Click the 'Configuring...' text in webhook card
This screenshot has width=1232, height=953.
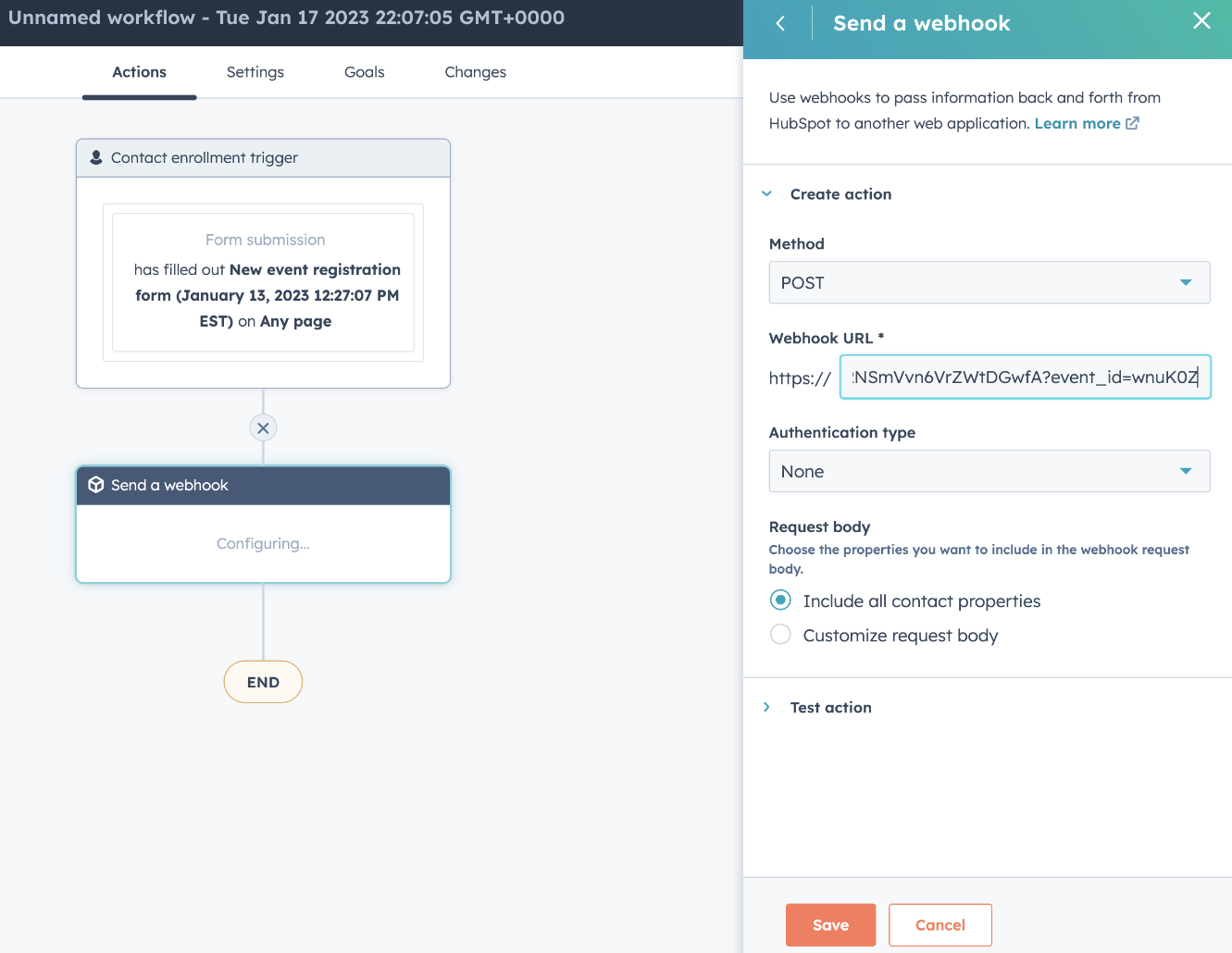263,543
